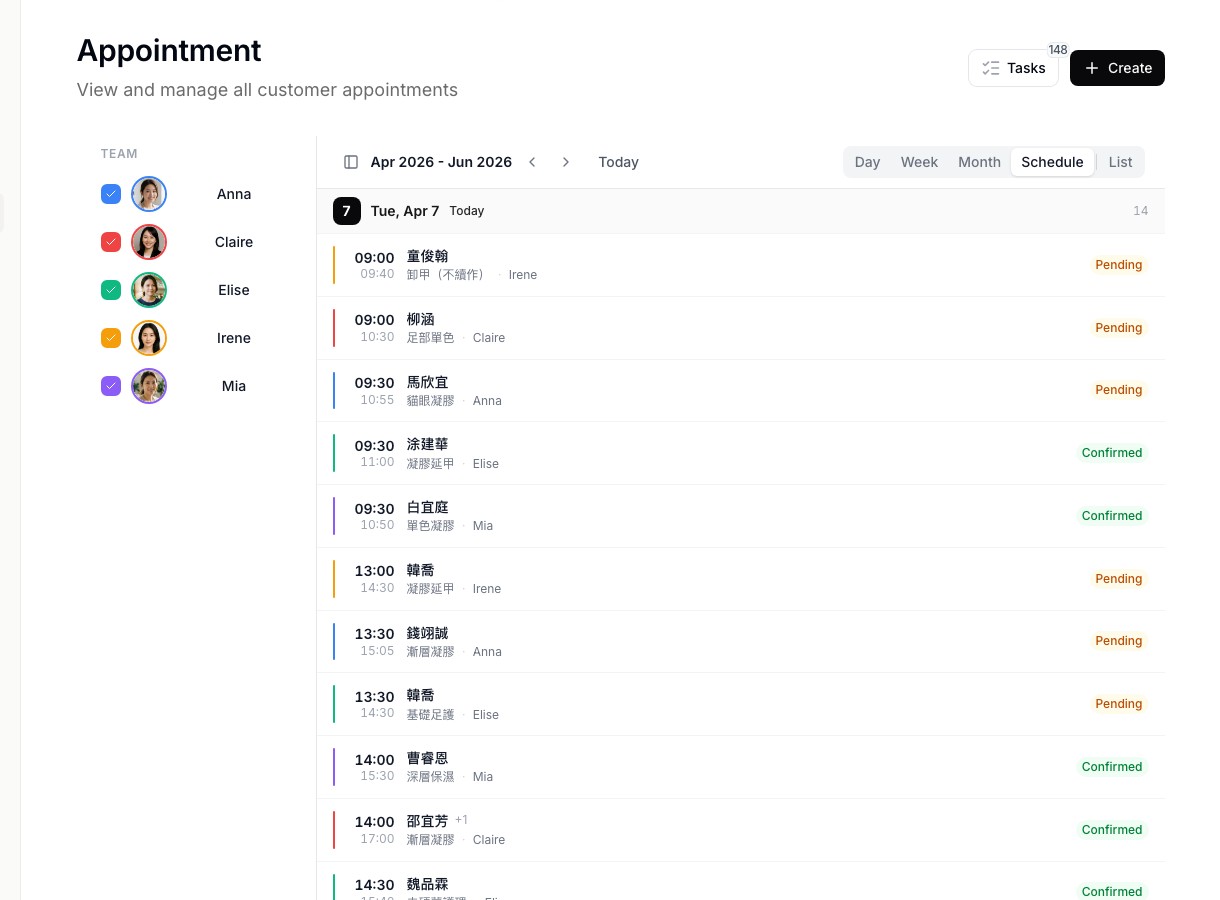
Task: Click the previous period chevron
Action: pos(532,161)
